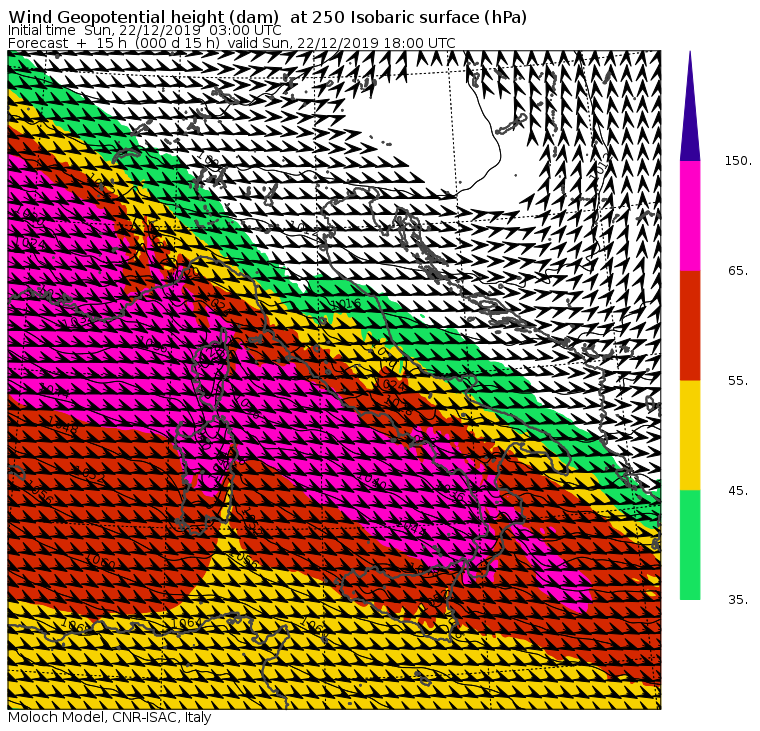Click the magenta legend color band

click(690, 216)
